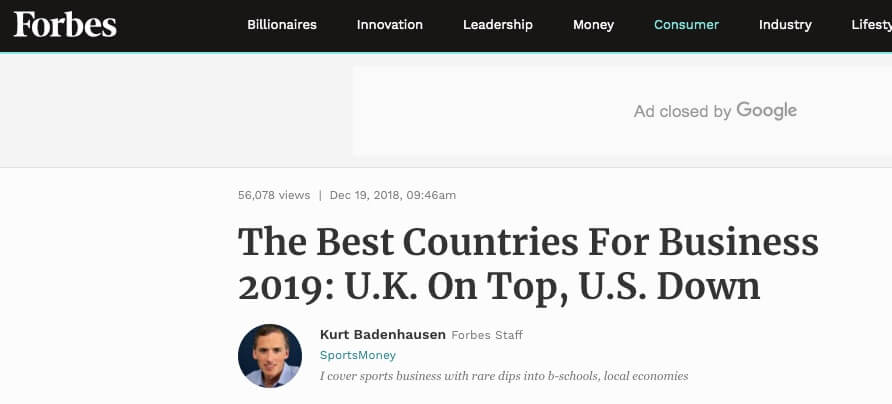Viewport: 892px width, 404px height.
Task: Click the blank gray area left of the ad
Action: point(176,111)
